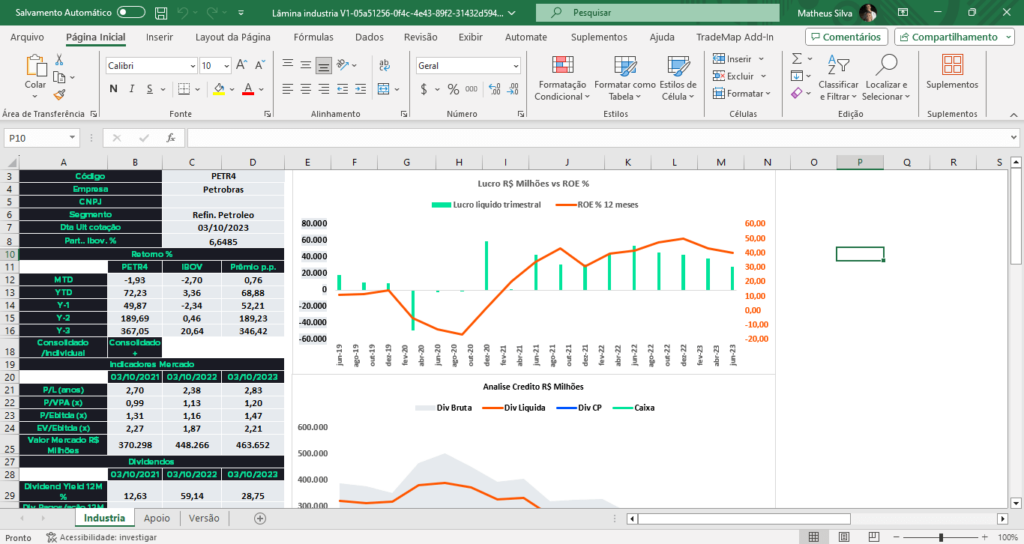This screenshot has height=544, width=1024.
Task: Expand Formatar como Tabela menu
Action: pyautogui.click(x=625, y=78)
